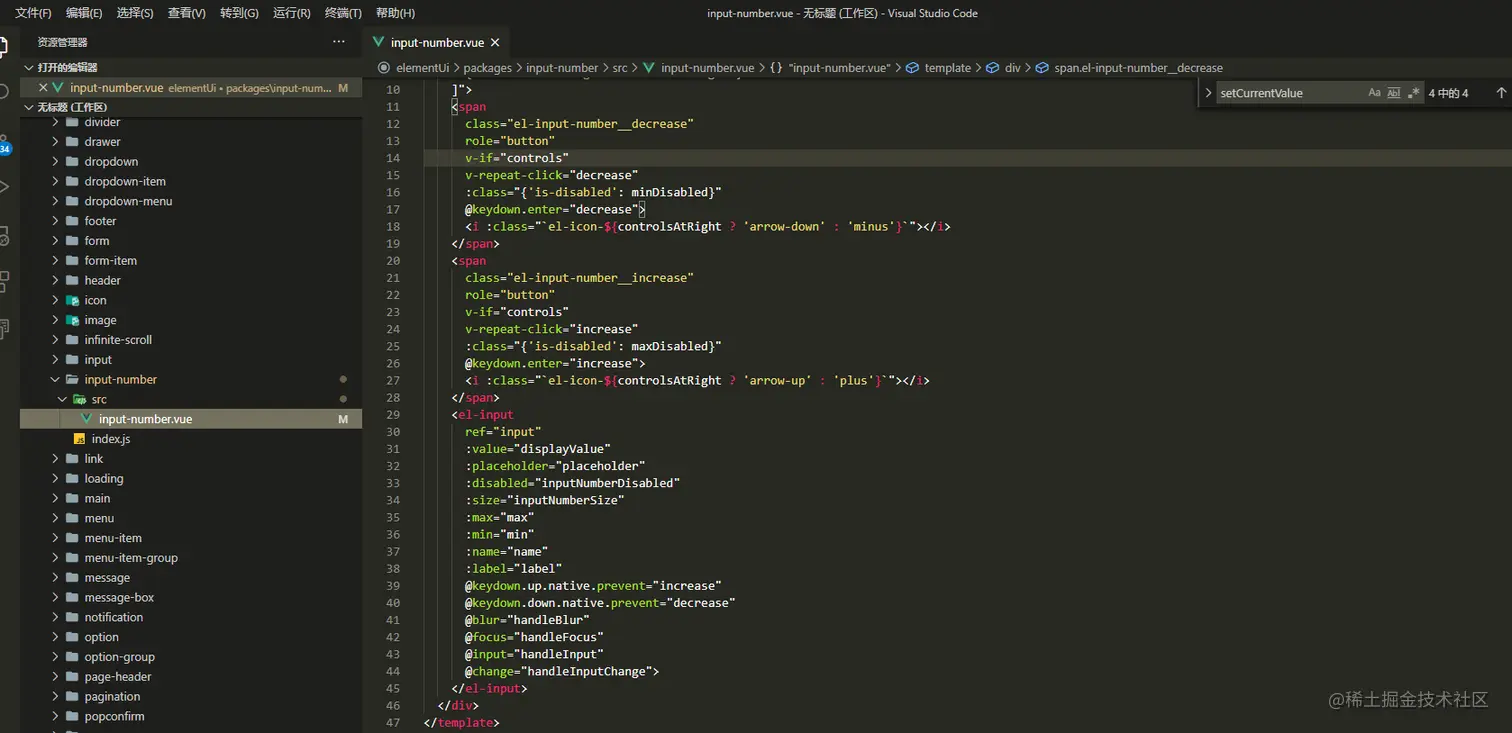Collapse the 打开的编辑器 section
This screenshot has width=1512, height=733.
point(28,68)
